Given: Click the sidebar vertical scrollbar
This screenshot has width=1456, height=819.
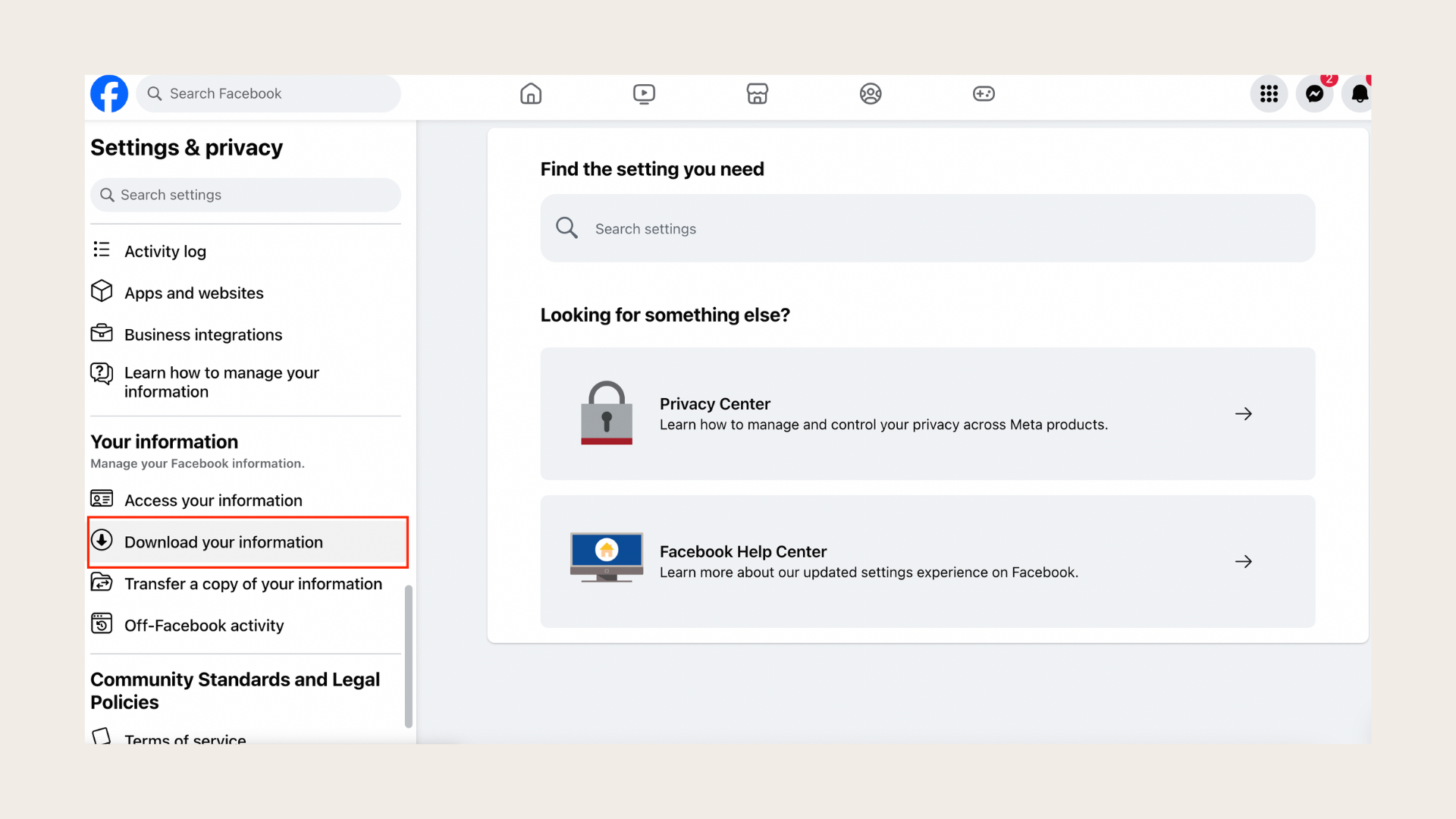Looking at the screenshot, I should coord(409,656).
